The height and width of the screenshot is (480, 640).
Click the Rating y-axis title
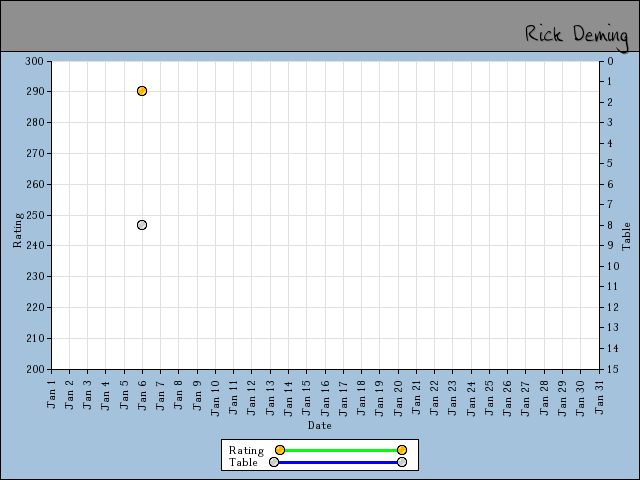tap(18, 230)
